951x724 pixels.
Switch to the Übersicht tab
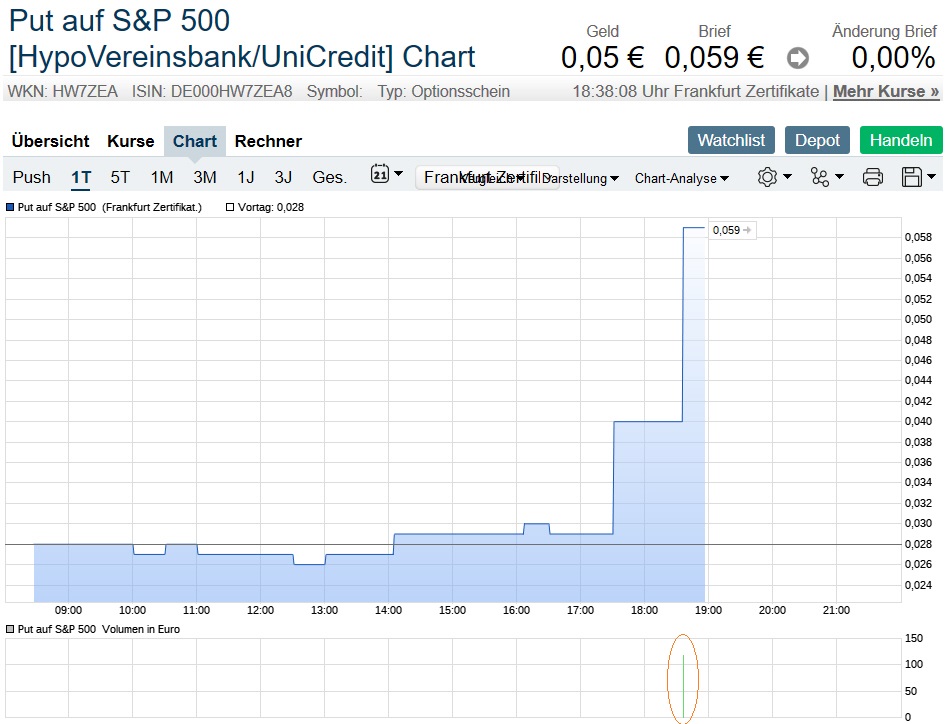pos(50,141)
